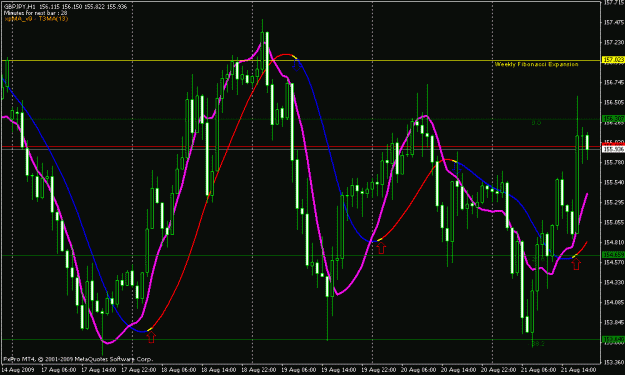Click the 155.055 price scale value
The height and width of the screenshot is (375, 625).
[613, 222]
